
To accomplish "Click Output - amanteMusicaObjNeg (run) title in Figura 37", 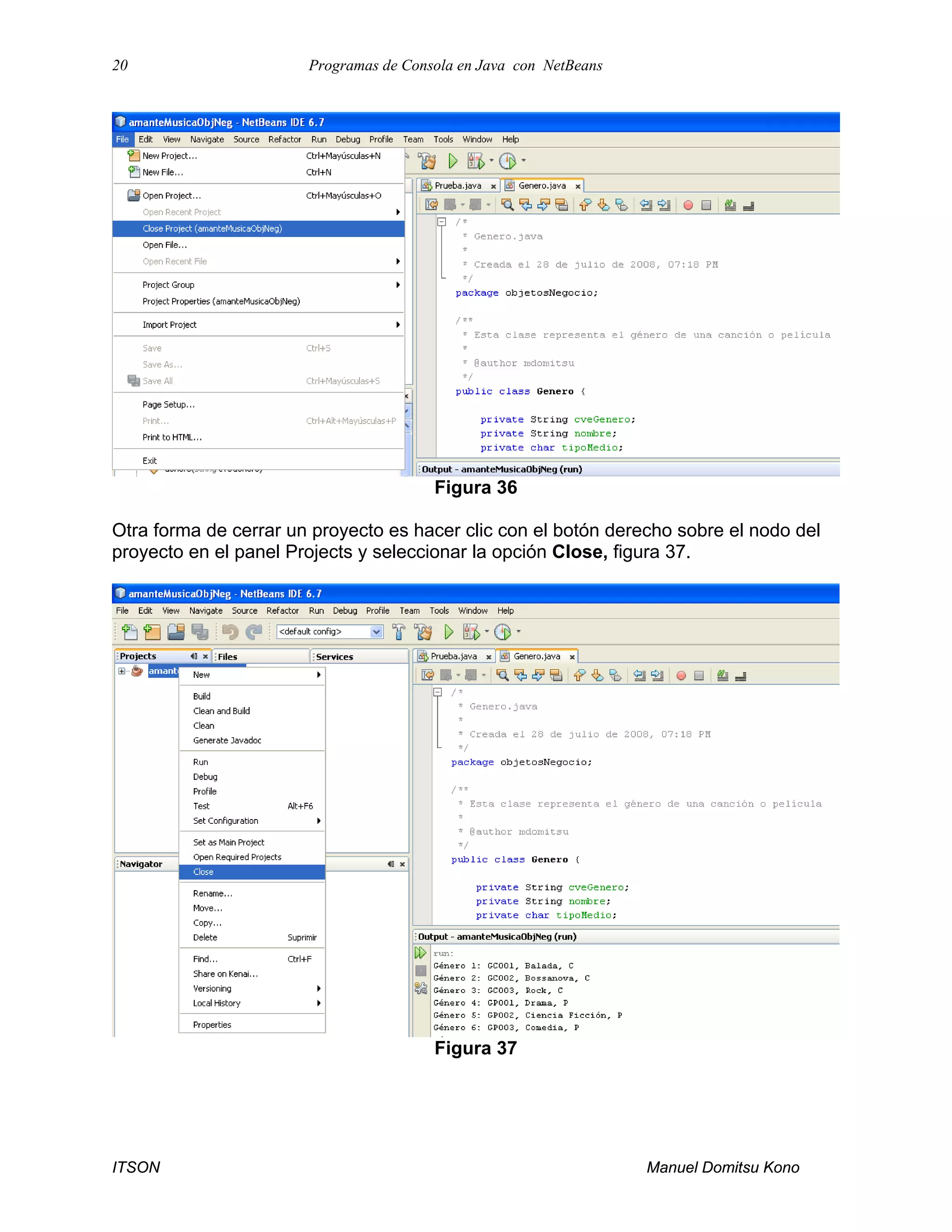I will pyautogui.click(x=497, y=936).
